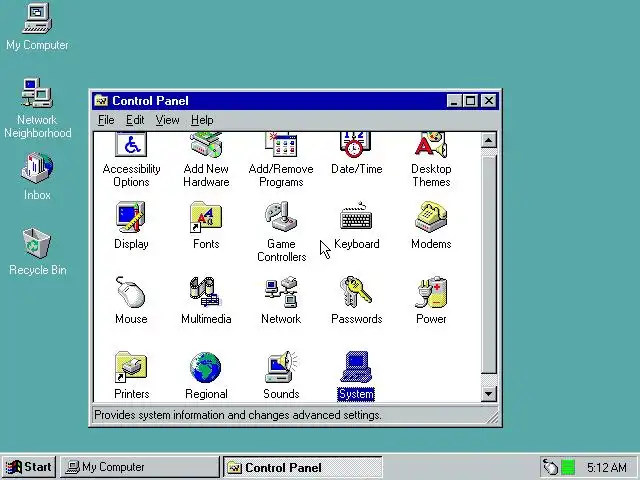Screen dimensions: 640x480
Task: Maximize the Control Panel window
Action: click(470, 101)
